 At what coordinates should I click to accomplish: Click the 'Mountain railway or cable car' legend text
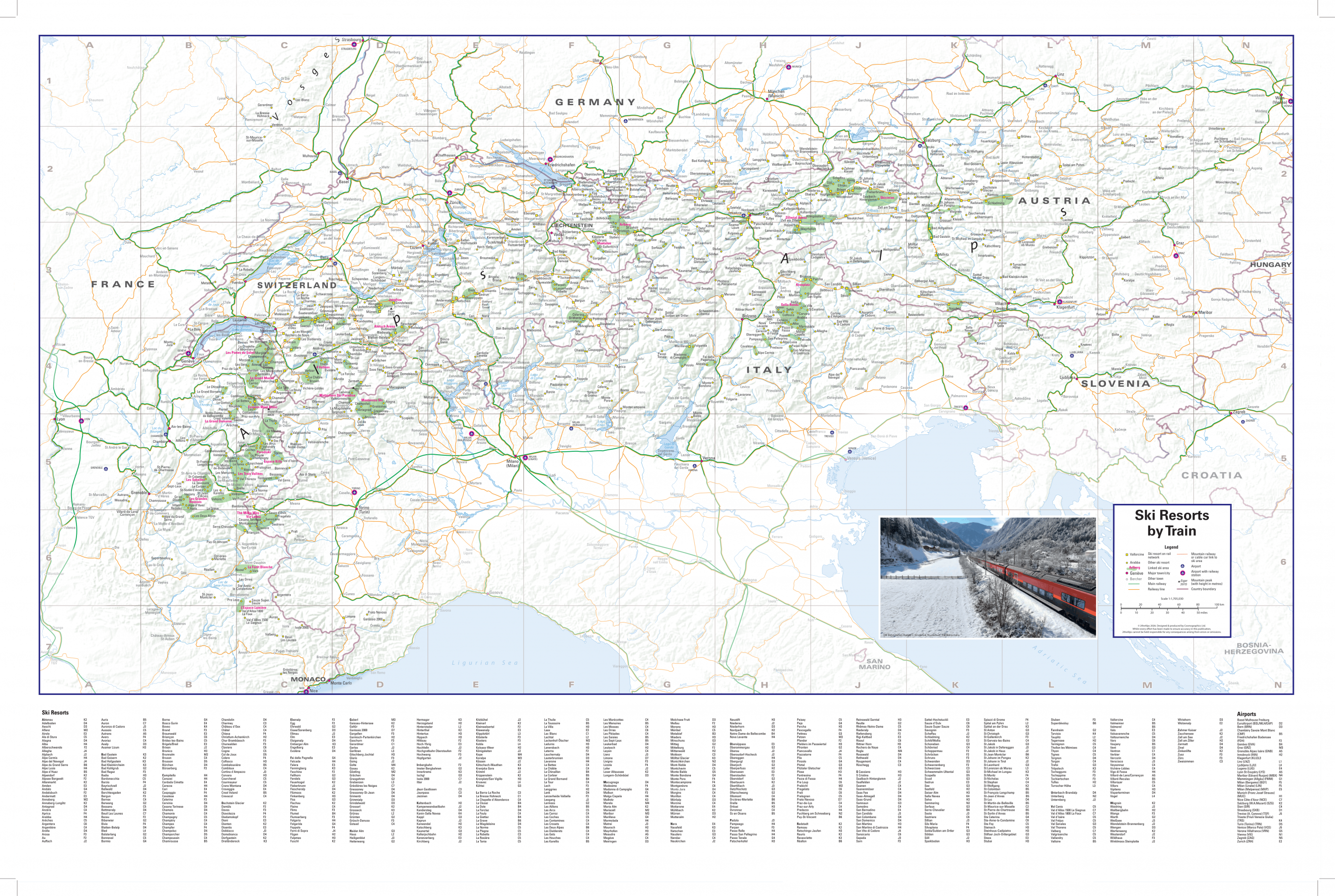coord(1204,557)
